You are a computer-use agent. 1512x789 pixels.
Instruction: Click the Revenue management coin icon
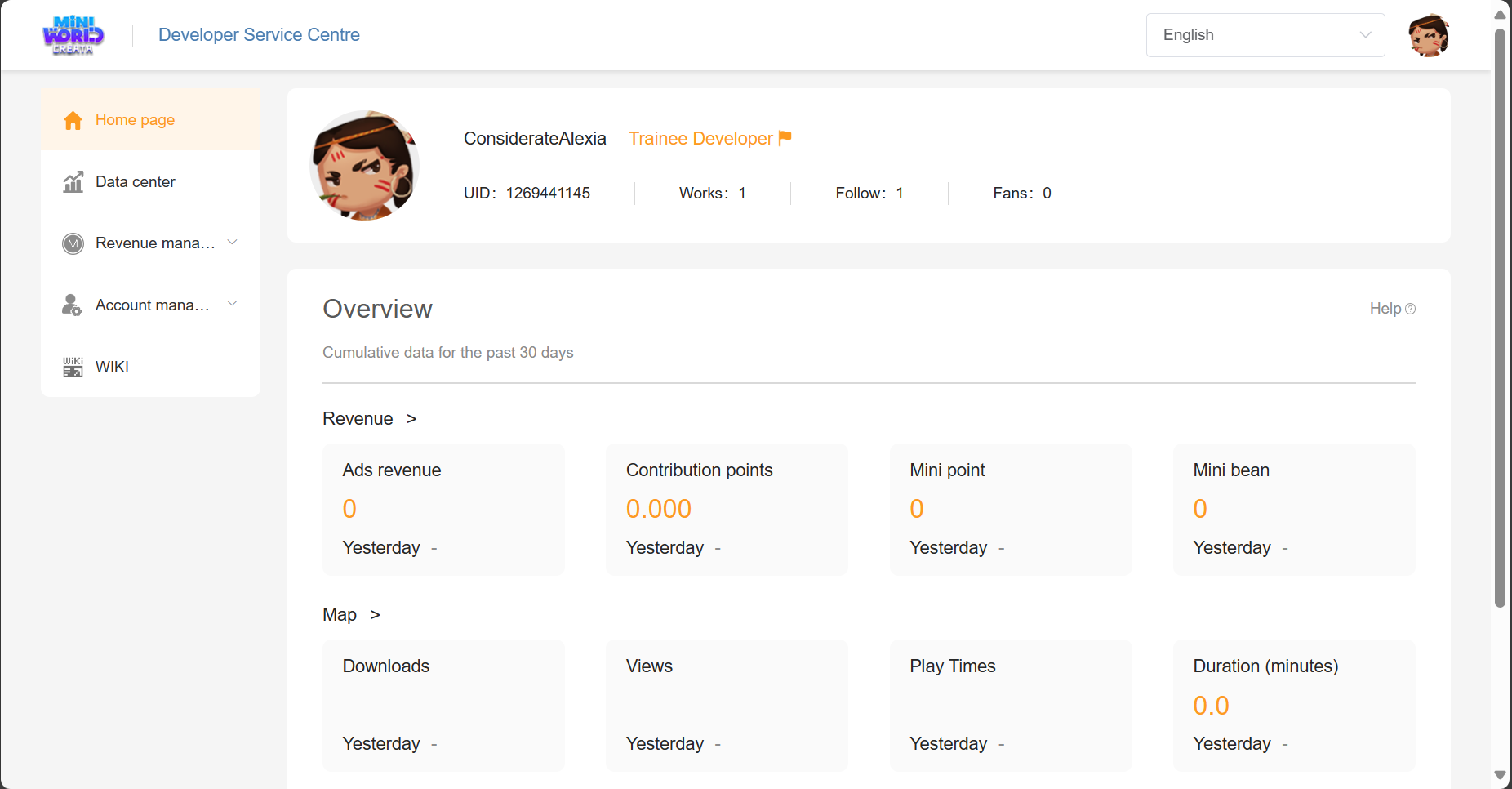[73, 243]
